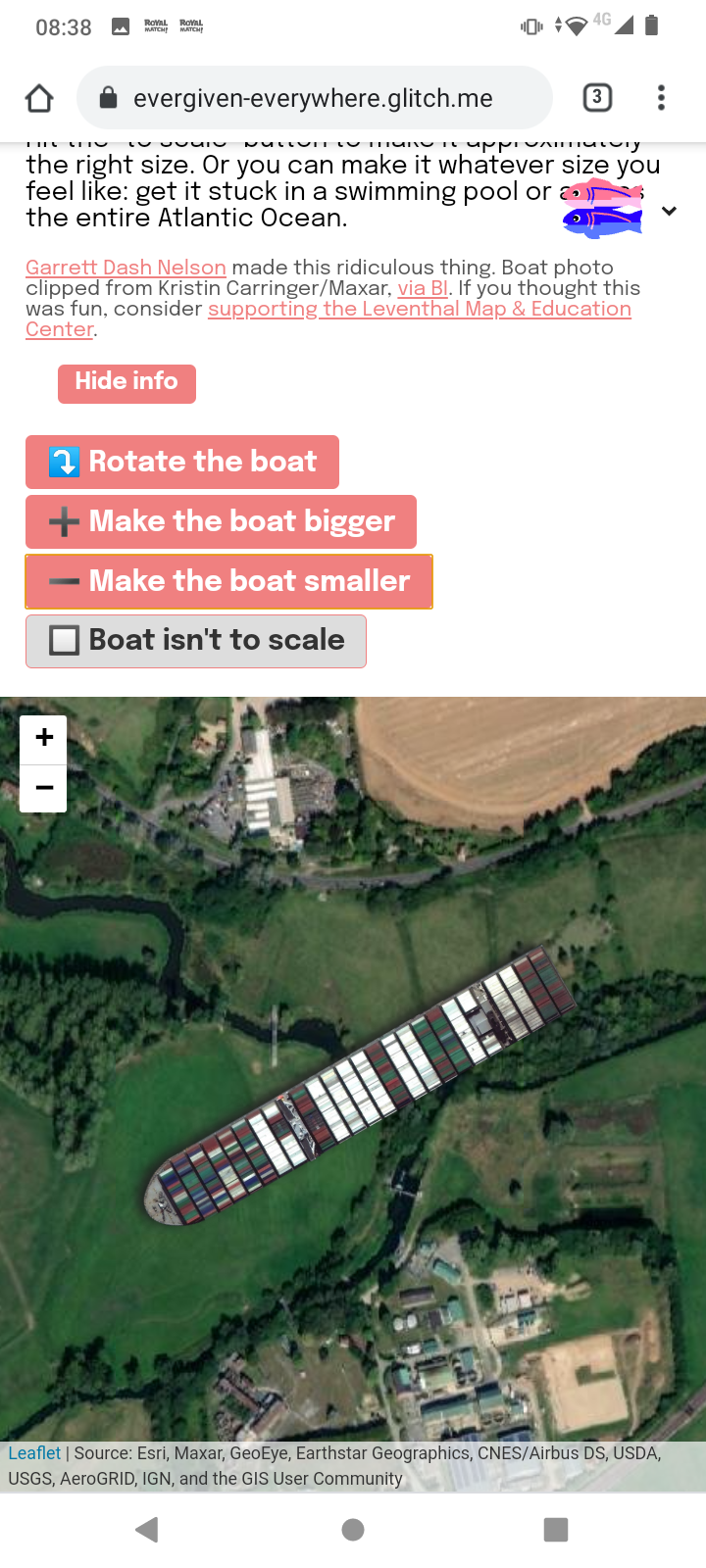The height and width of the screenshot is (1568, 706).
Task: Tap the evergiven-everywhere.glitch.me URL field
Action: coord(314,98)
